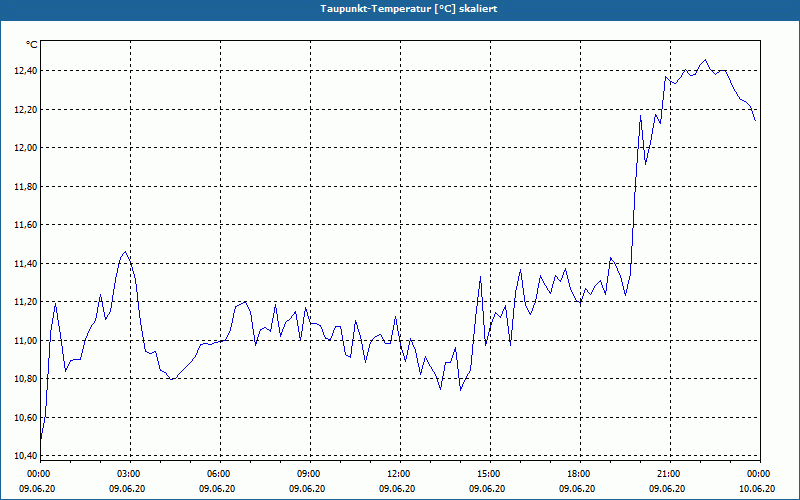Select the y-axis value '11,80'
800x500 pixels.
pyautogui.click(x=26, y=187)
